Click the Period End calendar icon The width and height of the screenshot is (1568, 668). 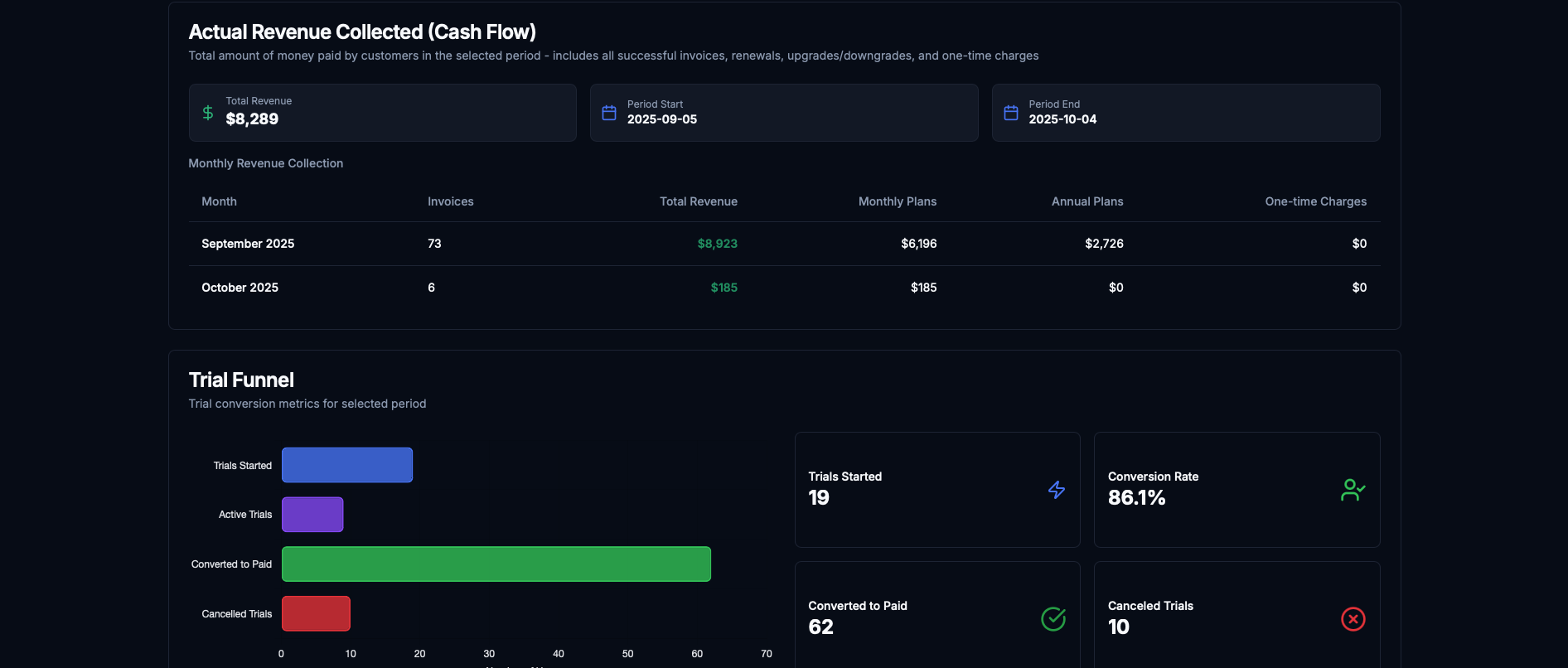[x=1011, y=113]
